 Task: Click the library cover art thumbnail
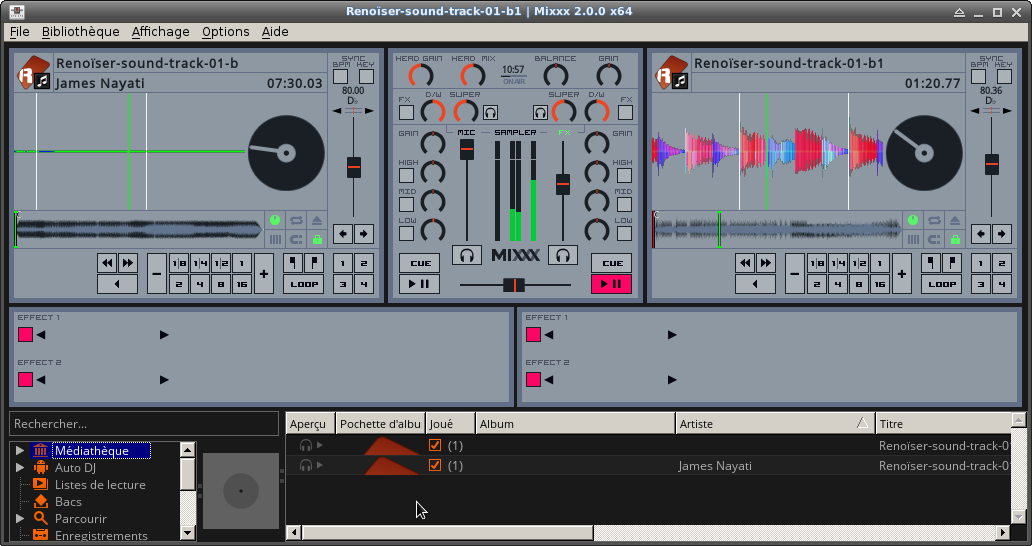coord(241,491)
